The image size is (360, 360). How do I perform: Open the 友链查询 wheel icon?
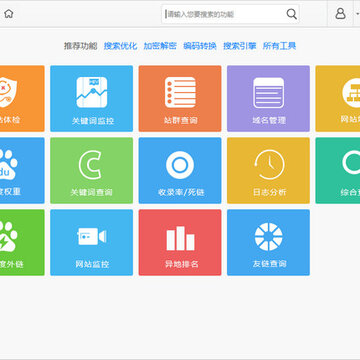click(269, 237)
